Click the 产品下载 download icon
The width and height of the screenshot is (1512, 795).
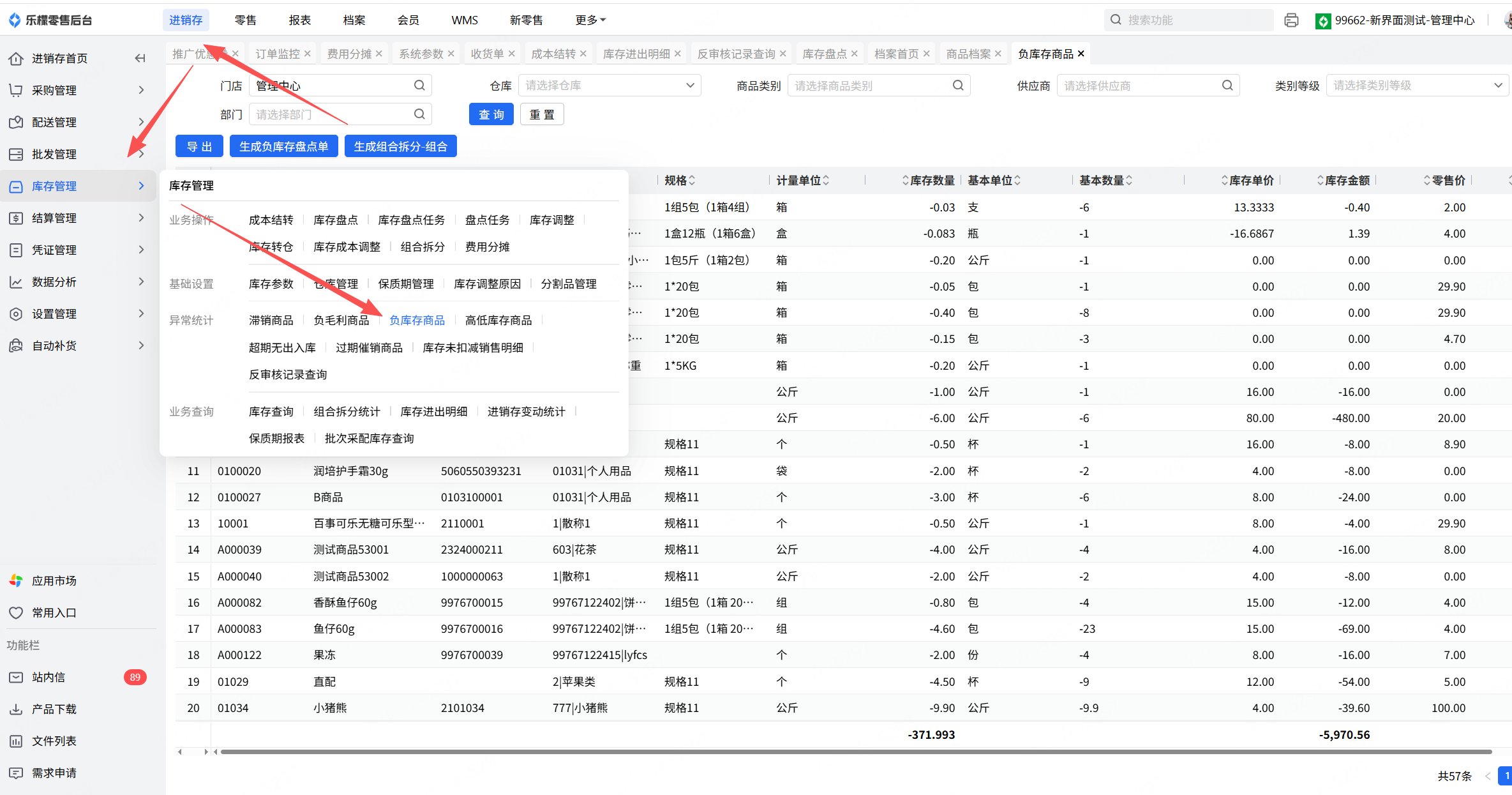click(x=16, y=709)
